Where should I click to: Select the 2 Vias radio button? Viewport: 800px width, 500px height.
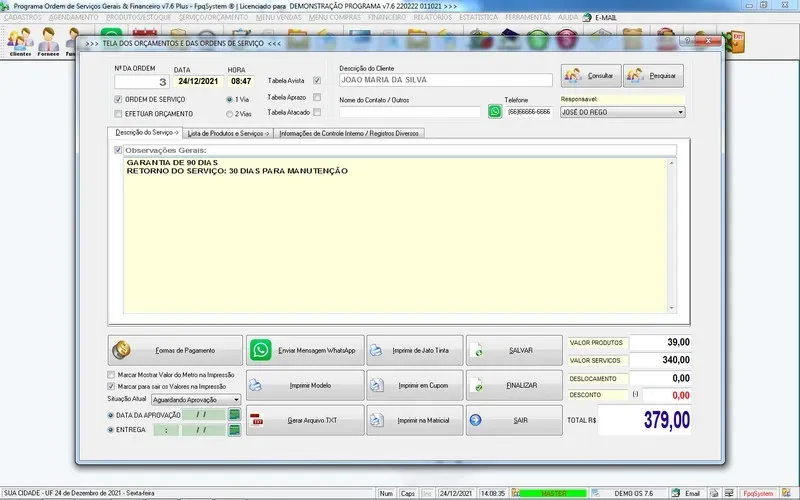[x=231, y=114]
